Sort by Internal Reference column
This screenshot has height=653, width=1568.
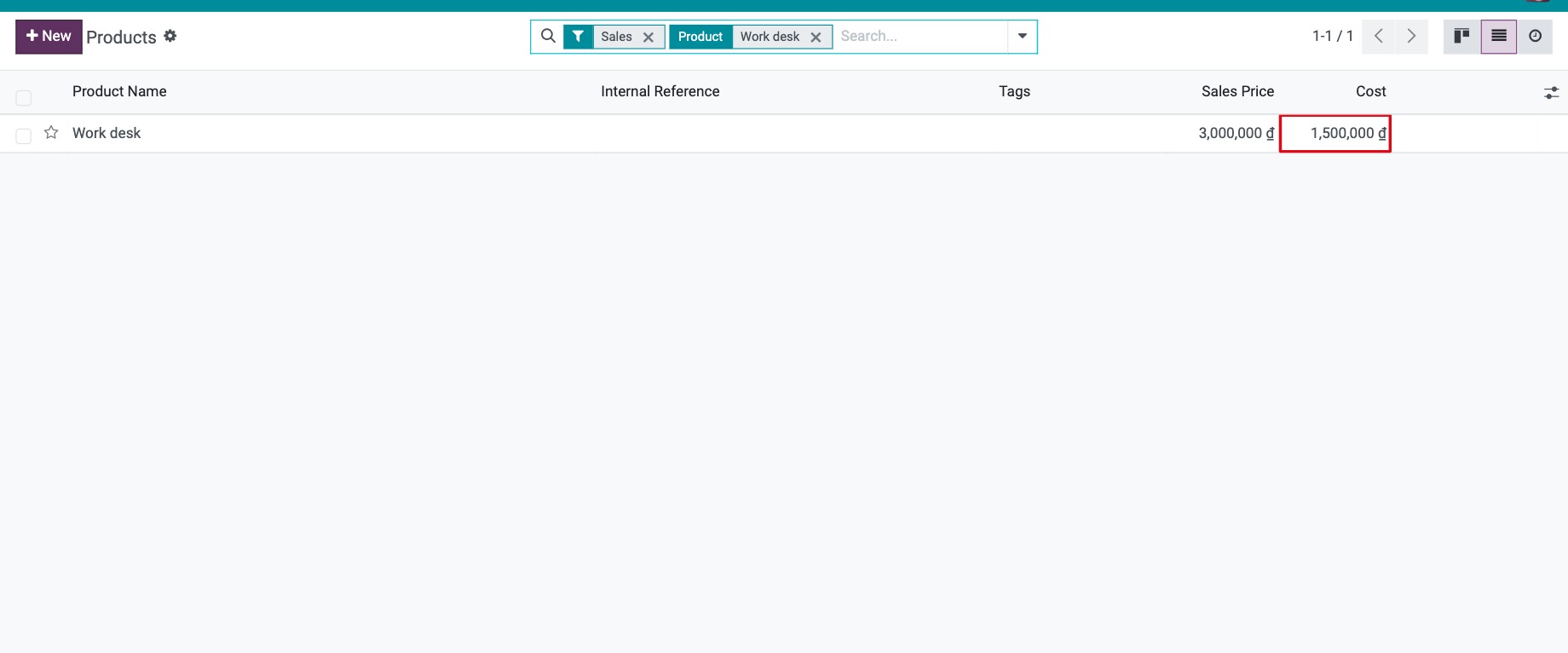(660, 91)
